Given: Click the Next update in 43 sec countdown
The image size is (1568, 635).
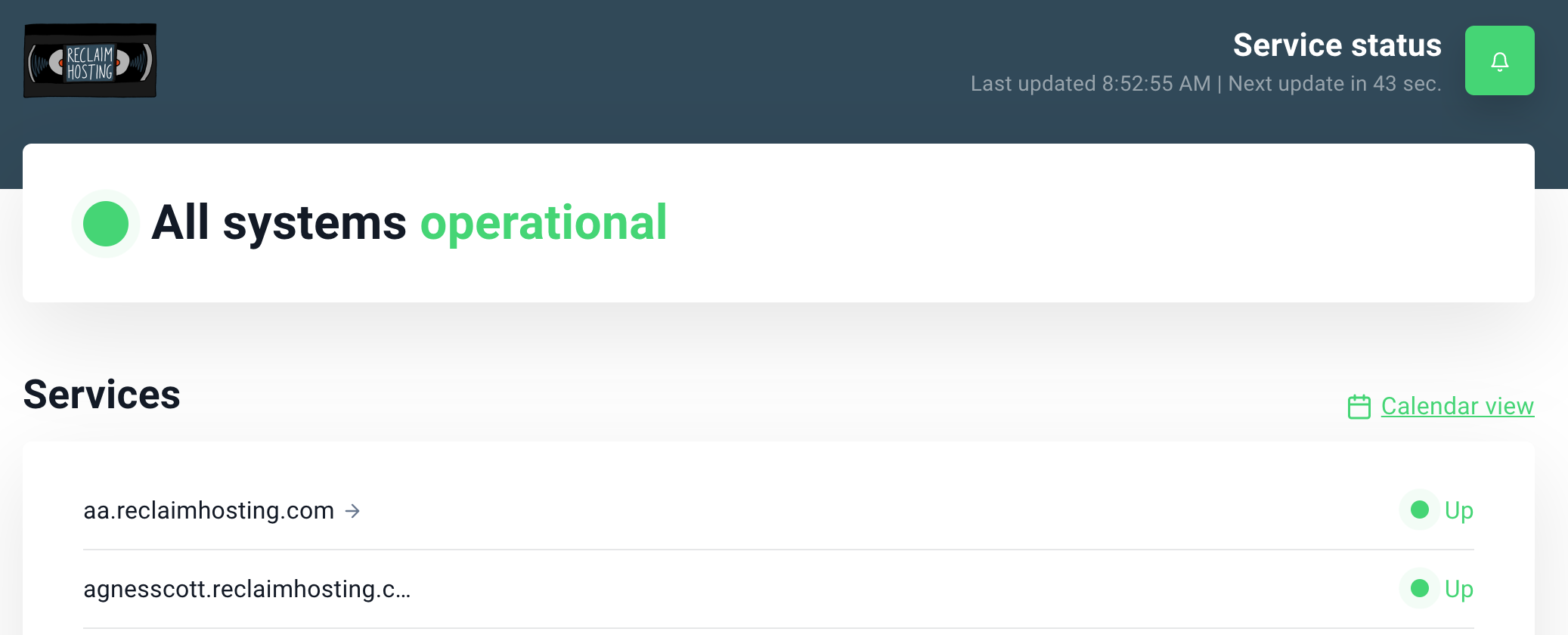Looking at the screenshot, I should click(1334, 83).
